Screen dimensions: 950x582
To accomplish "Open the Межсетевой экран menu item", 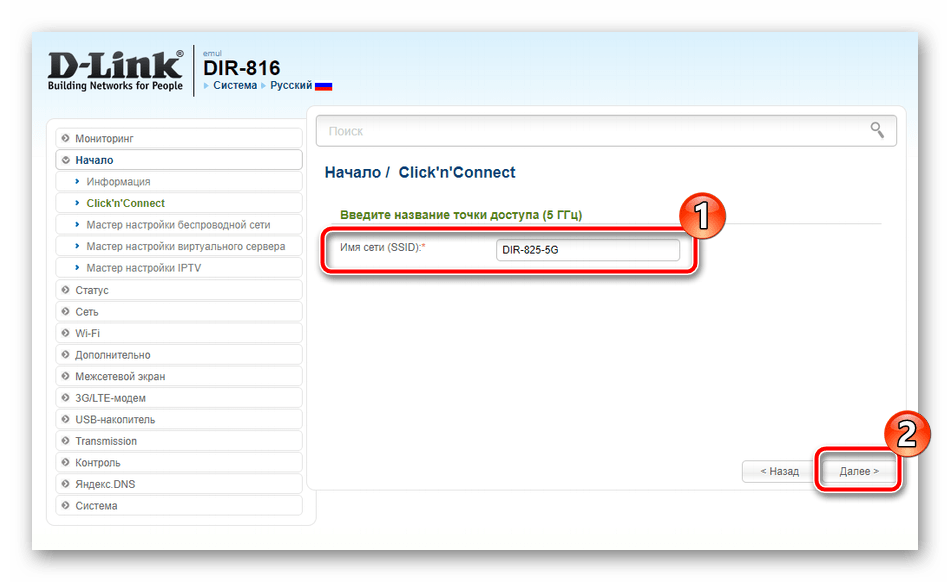I will pos(179,376).
